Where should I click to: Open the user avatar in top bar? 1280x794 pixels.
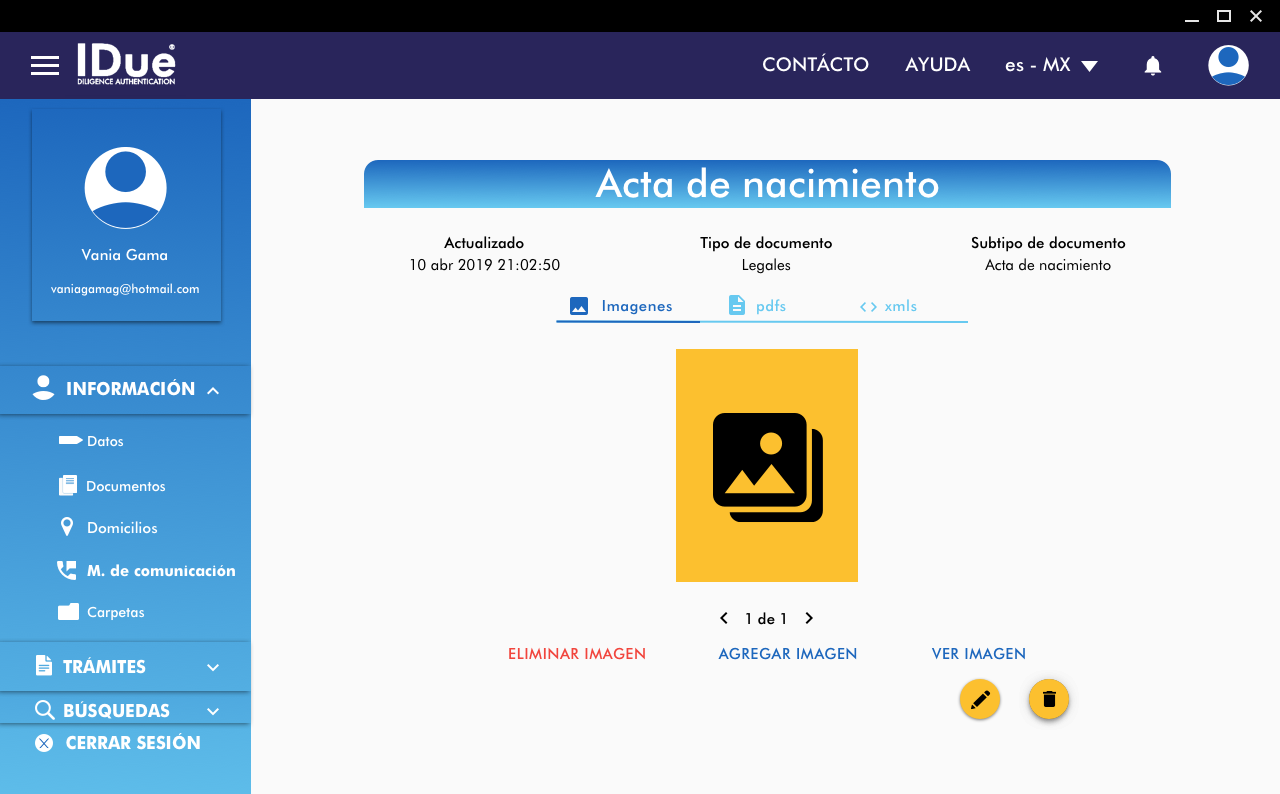coord(1227,65)
